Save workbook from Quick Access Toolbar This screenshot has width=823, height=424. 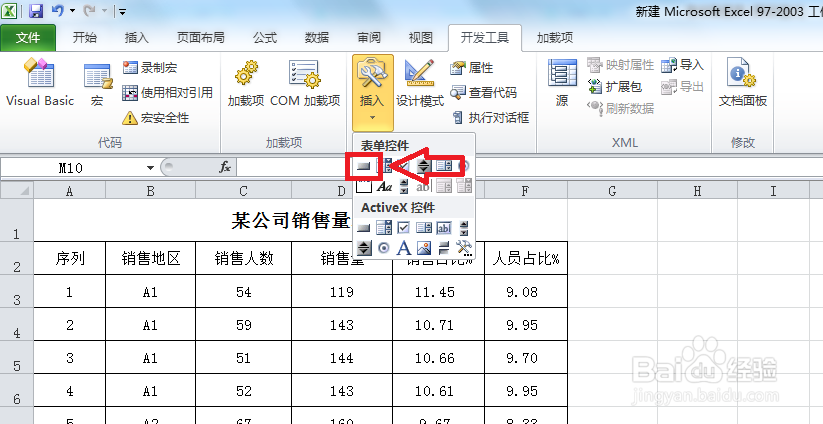[x=35, y=11]
